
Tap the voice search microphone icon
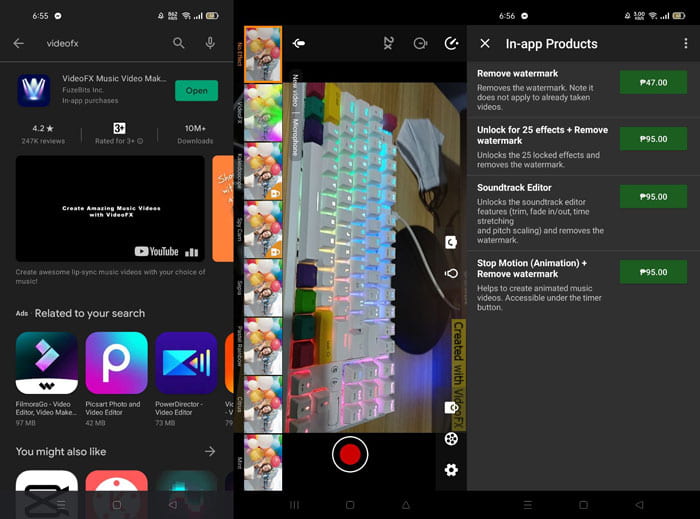[210, 43]
